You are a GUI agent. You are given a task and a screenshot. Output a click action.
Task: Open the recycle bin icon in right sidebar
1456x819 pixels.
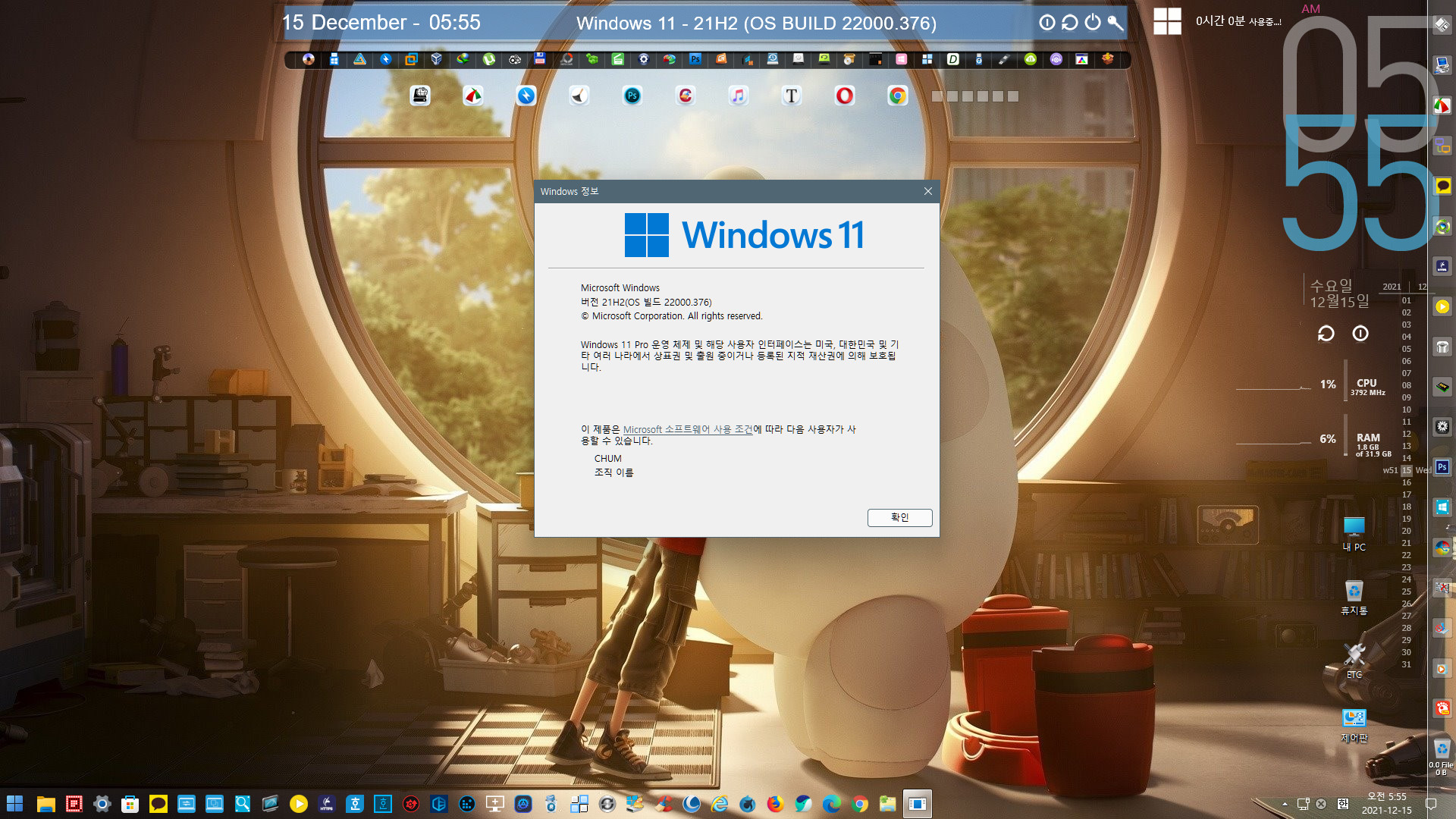(x=1442, y=750)
